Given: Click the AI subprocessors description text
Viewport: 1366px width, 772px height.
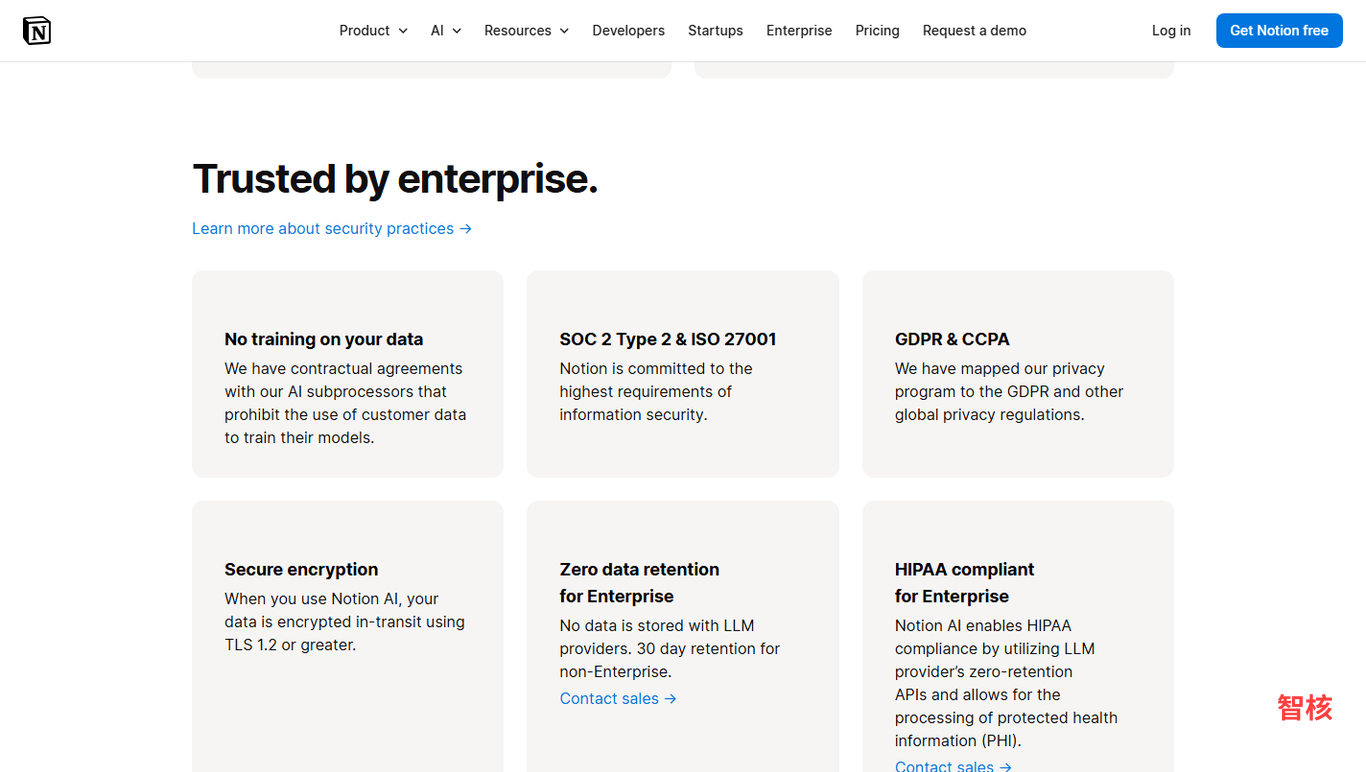Looking at the screenshot, I should (x=346, y=403).
